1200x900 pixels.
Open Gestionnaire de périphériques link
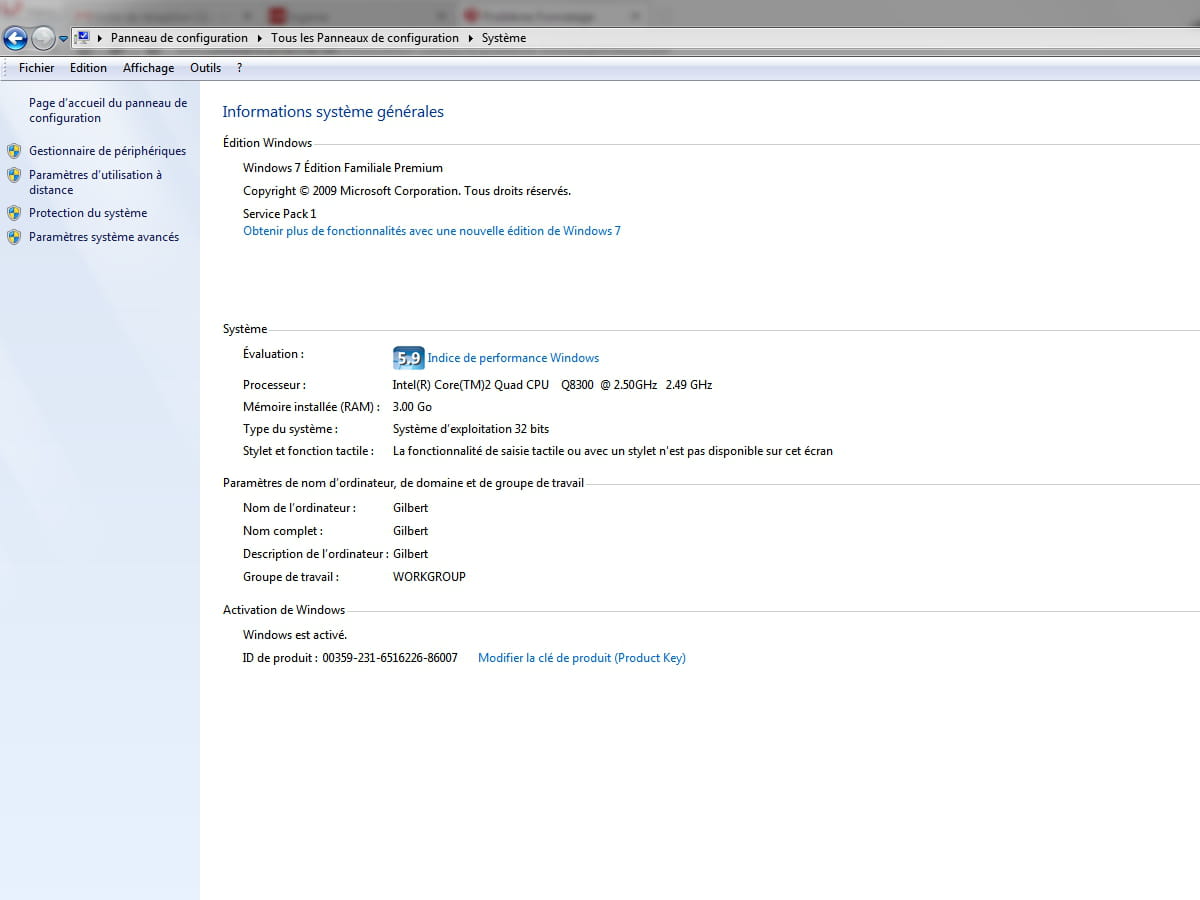(107, 151)
